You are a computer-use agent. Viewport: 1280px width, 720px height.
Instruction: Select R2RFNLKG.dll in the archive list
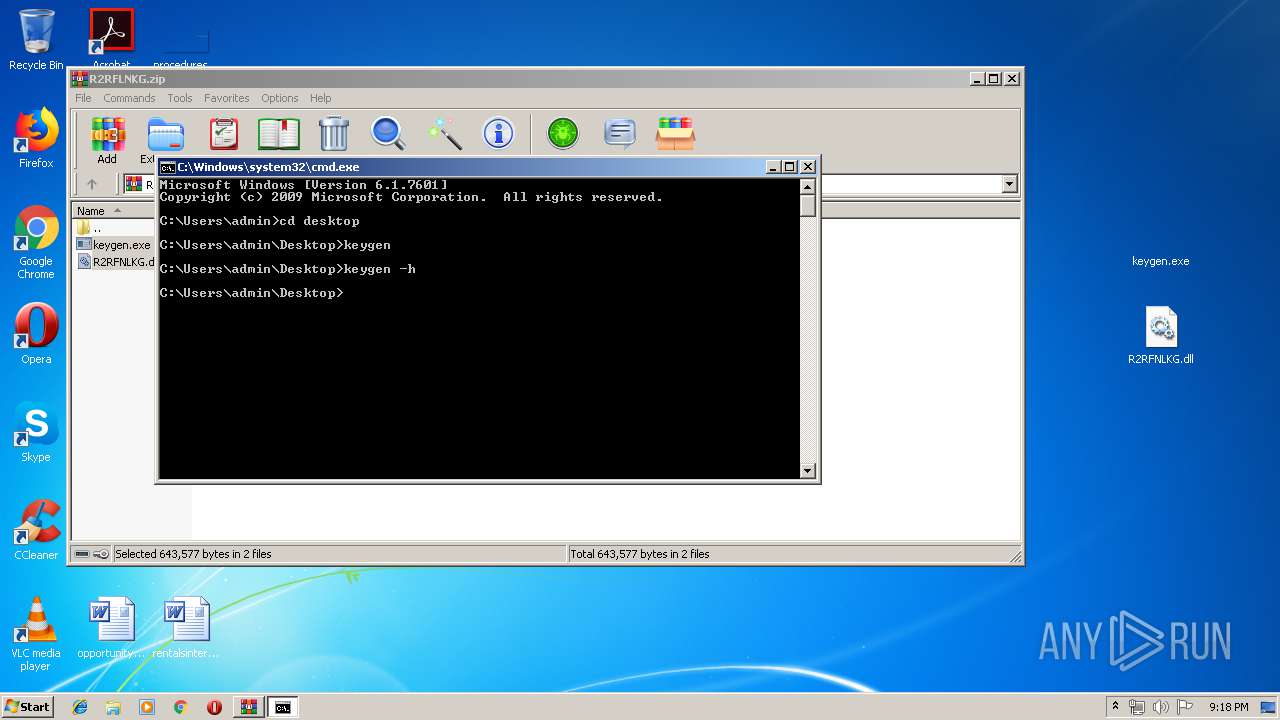[116, 262]
